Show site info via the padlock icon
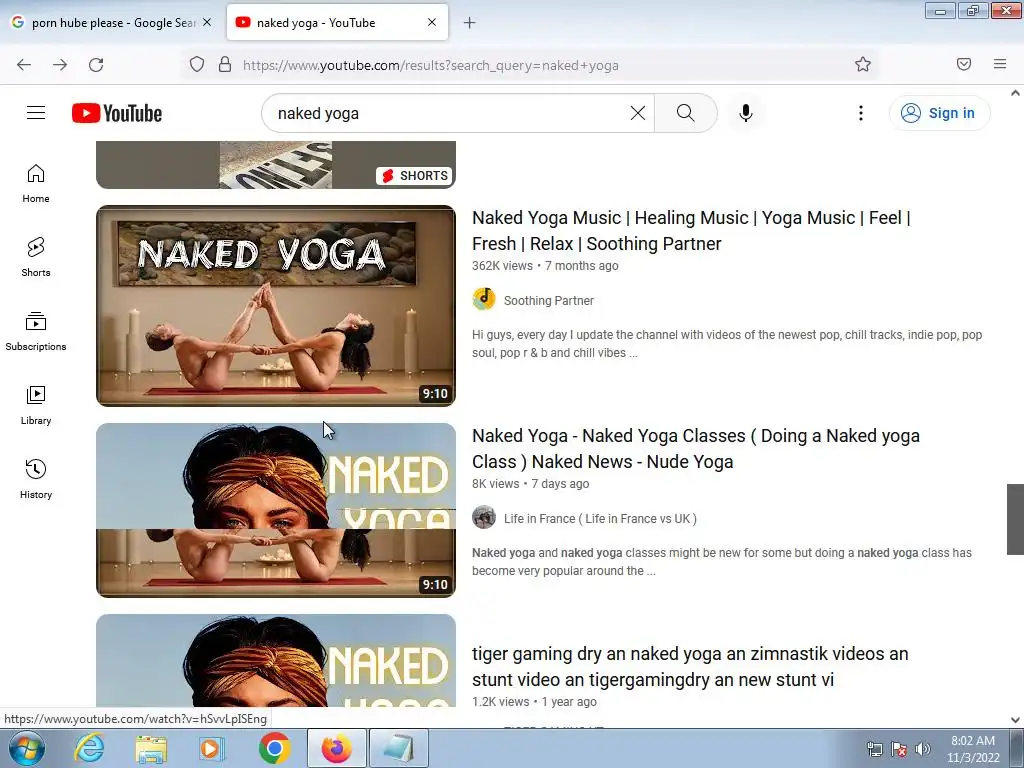Viewport: 1024px width, 768px height. click(225, 65)
